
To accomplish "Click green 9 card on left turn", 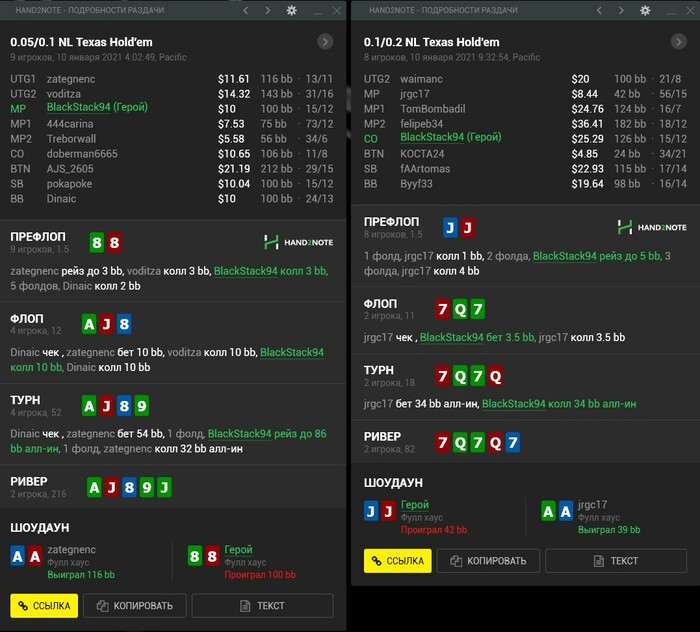I will click(x=142, y=406).
